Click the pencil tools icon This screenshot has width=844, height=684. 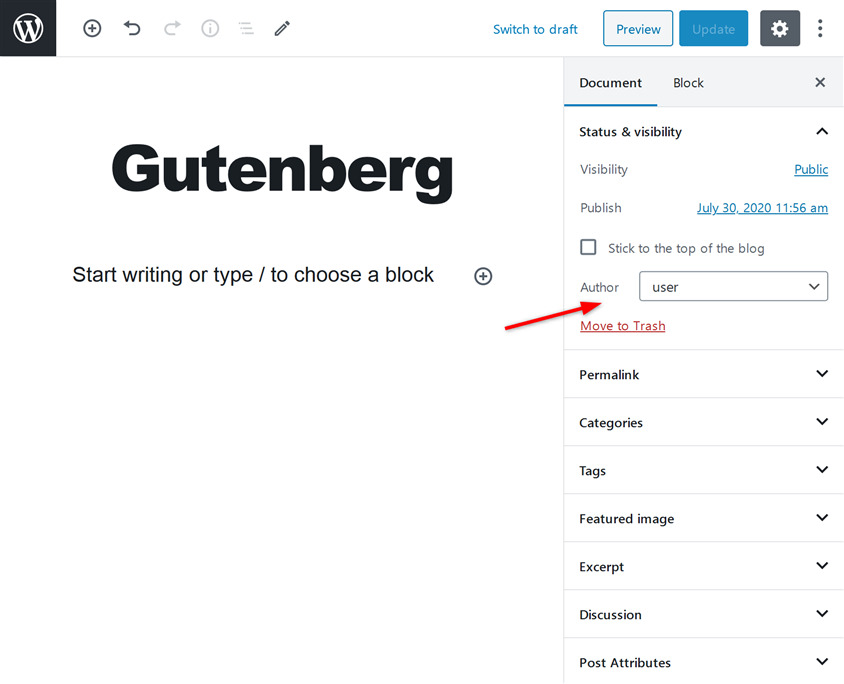click(x=282, y=29)
